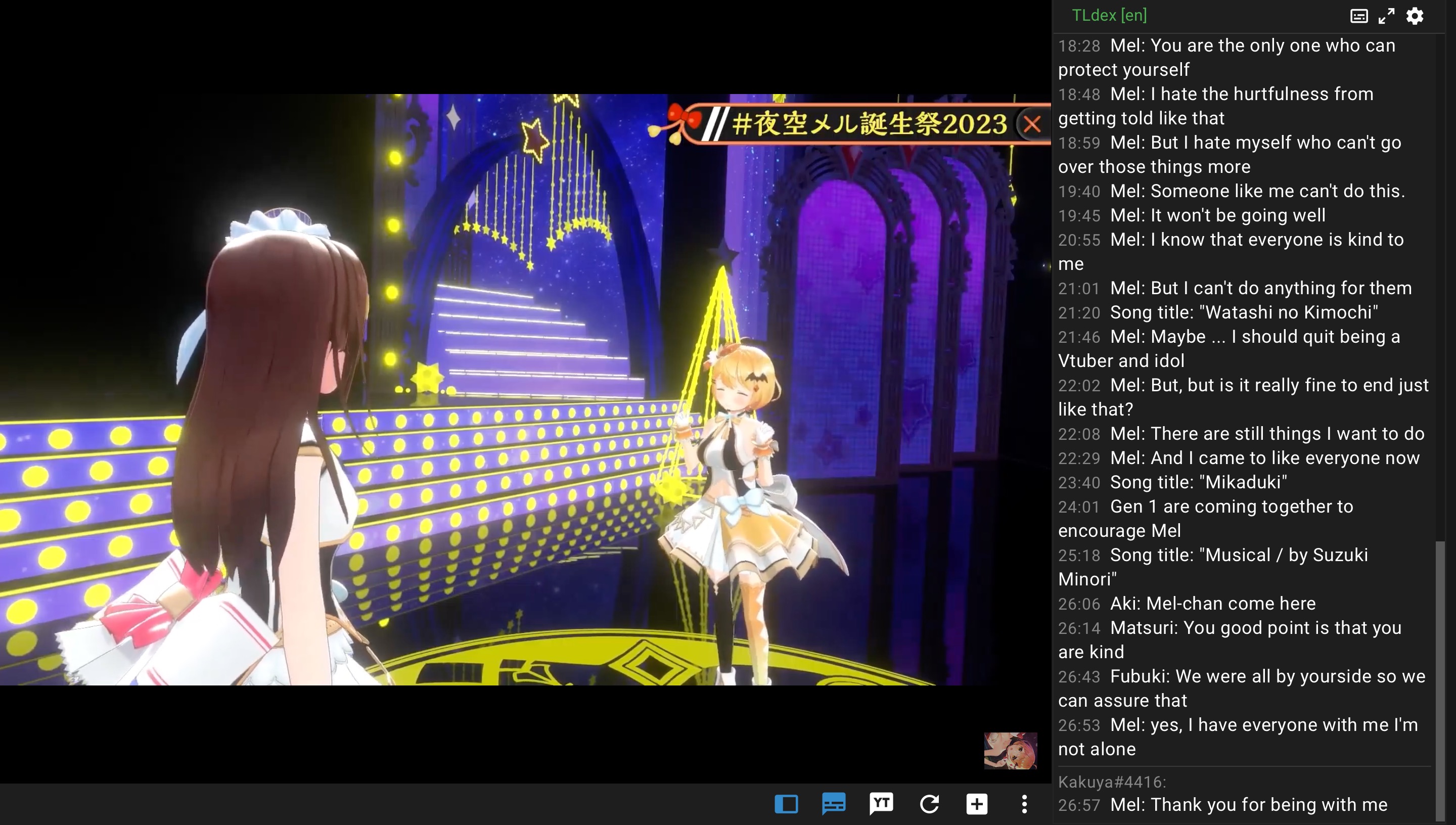Jump to 22:29 'came to like everyone now' line

(x=1244, y=458)
